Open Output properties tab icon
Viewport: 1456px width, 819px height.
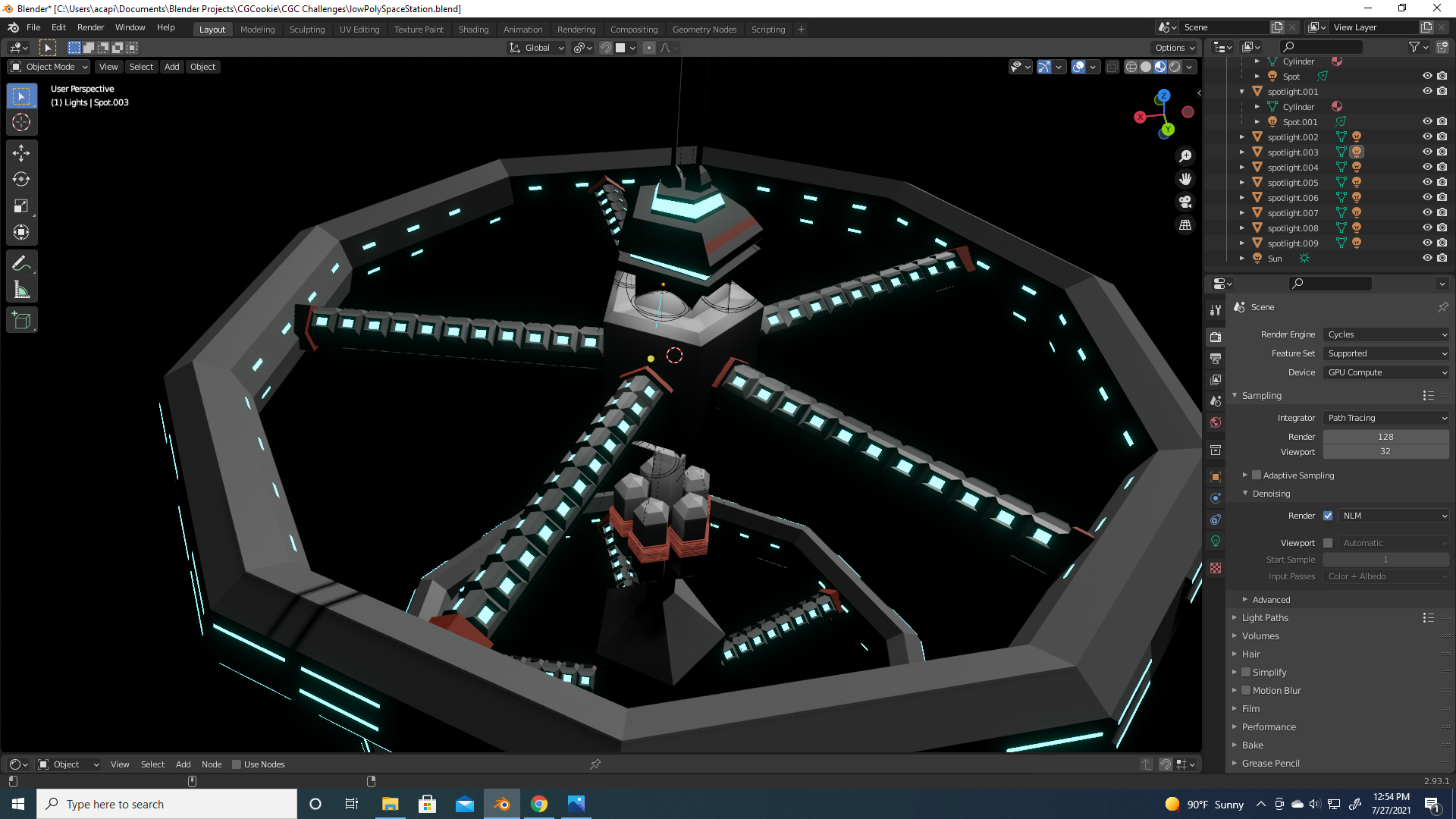[1216, 358]
